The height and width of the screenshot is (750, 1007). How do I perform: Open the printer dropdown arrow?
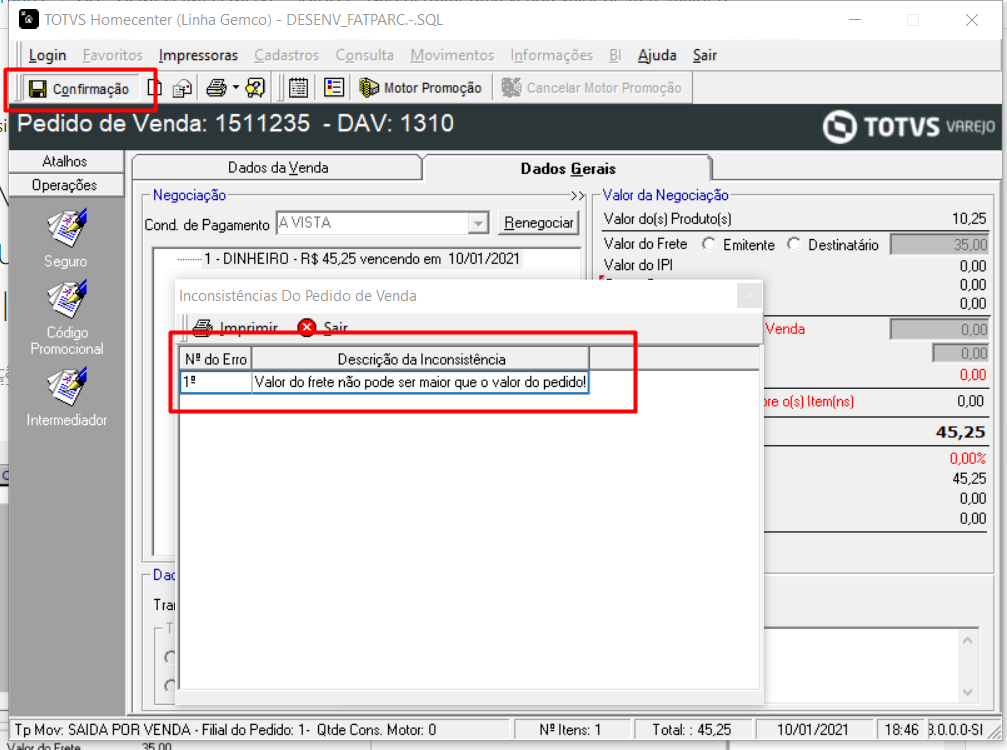tap(236, 87)
